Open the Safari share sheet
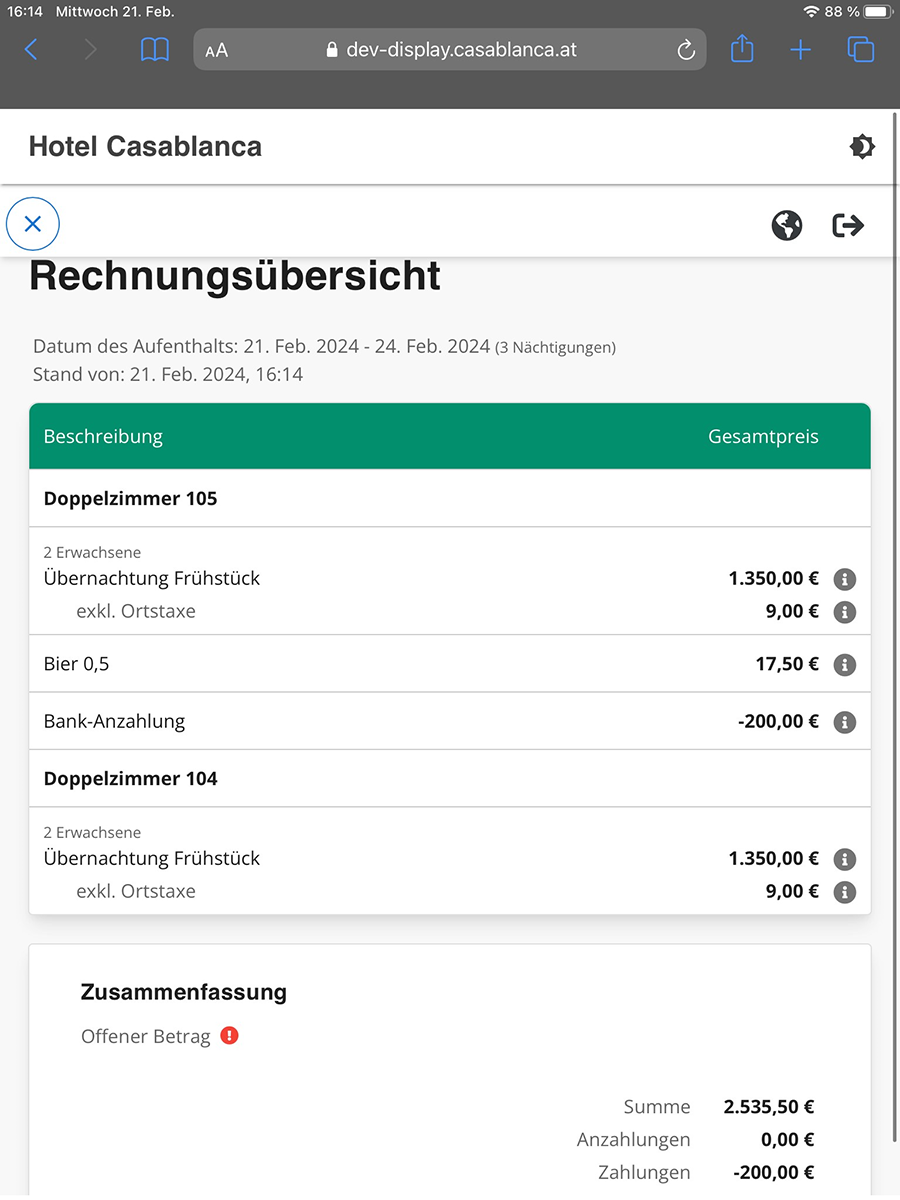900x1200 pixels. click(742, 48)
